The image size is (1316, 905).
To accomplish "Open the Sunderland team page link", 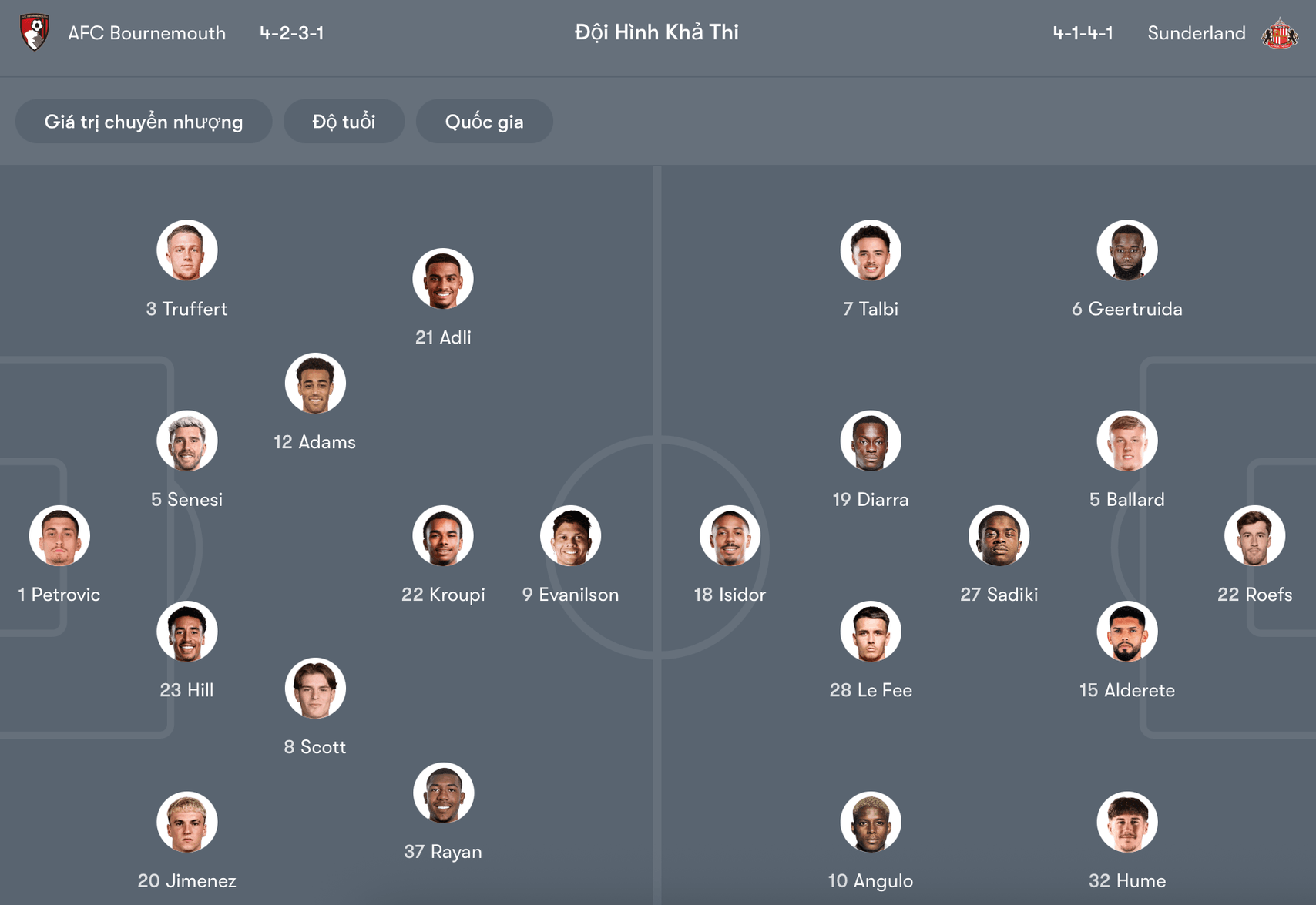I will pyautogui.click(x=1196, y=32).
